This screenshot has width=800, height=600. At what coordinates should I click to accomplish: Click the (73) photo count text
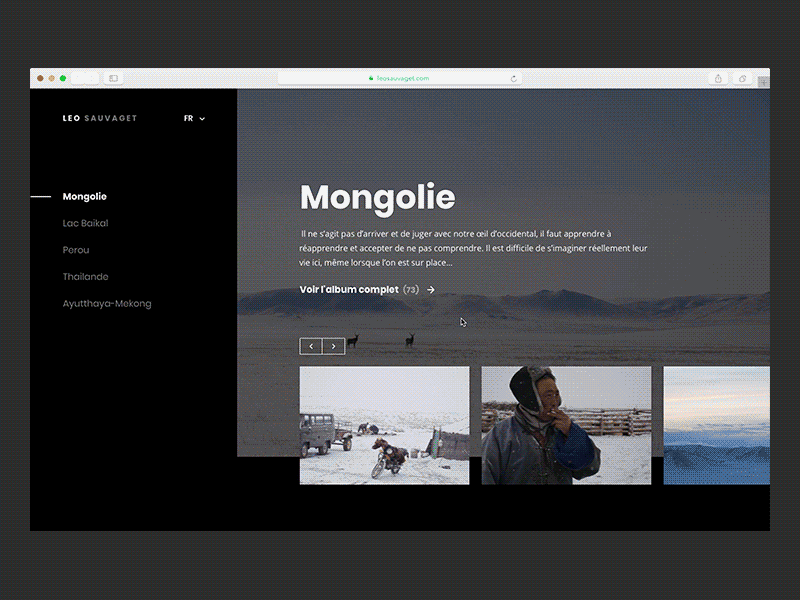tap(411, 289)
